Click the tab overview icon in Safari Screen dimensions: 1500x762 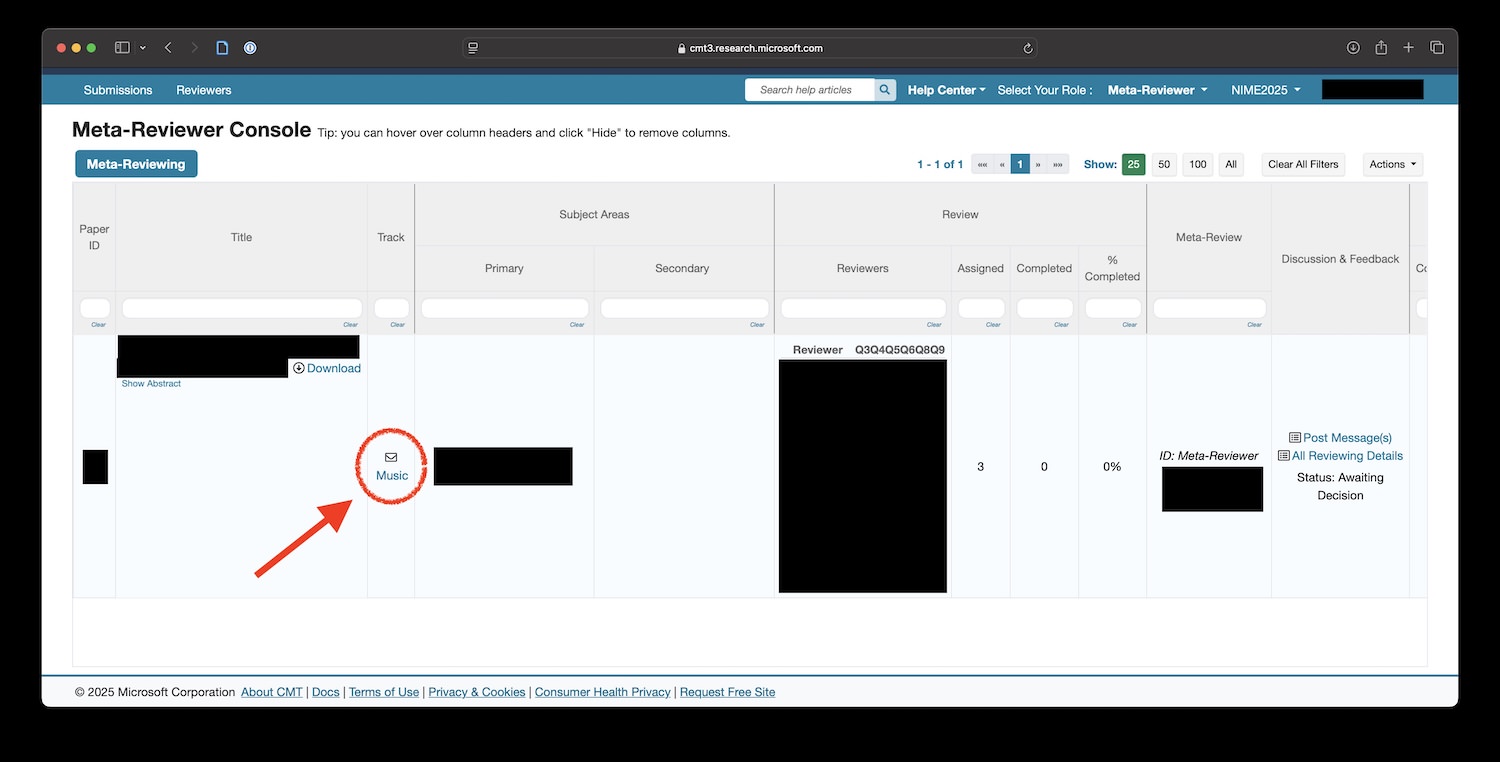1437,47
